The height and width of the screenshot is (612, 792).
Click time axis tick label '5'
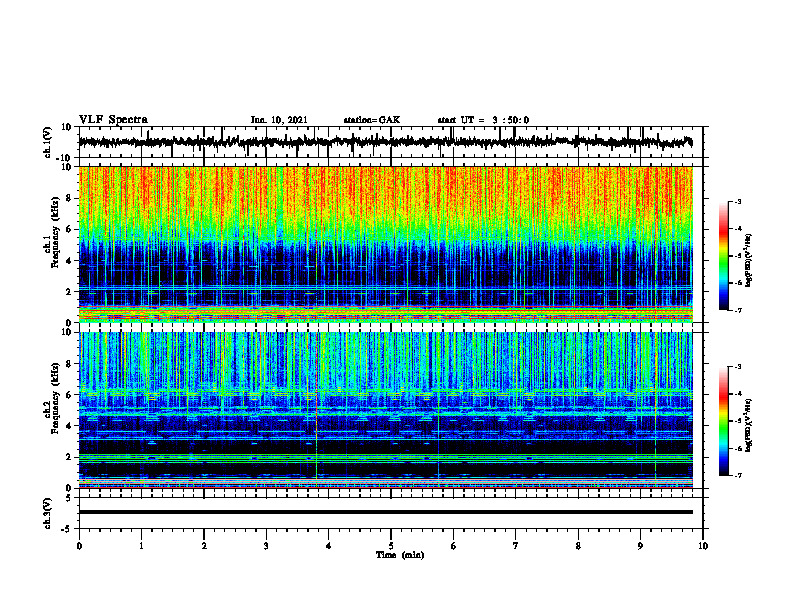tap(391, 546)
